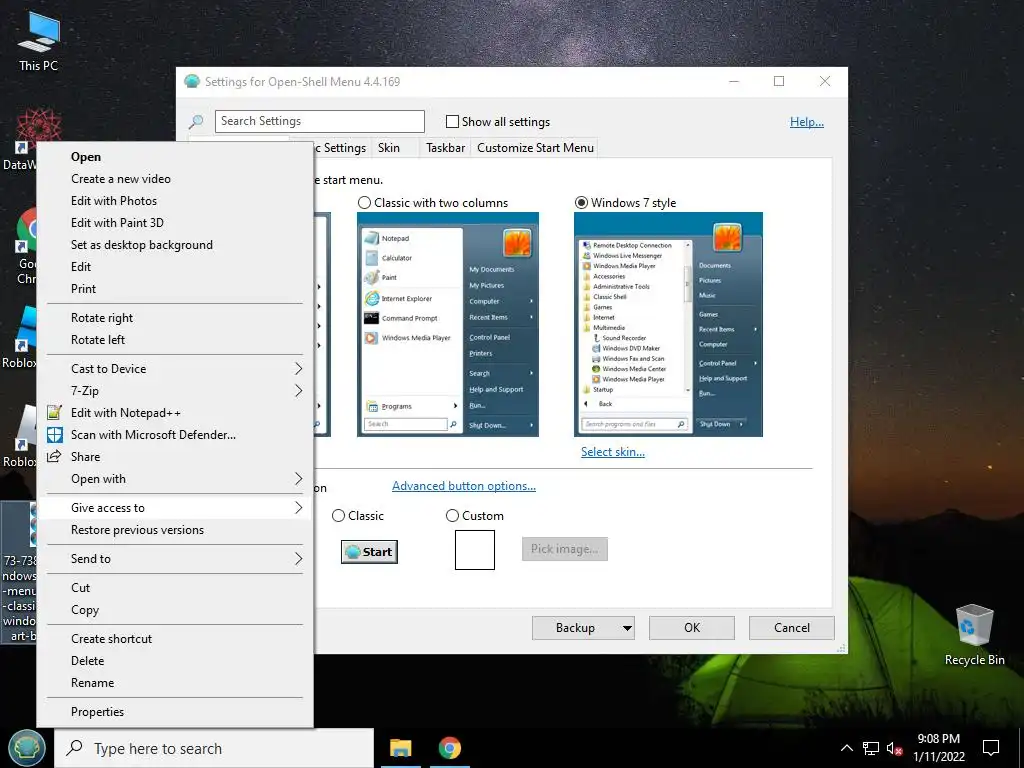Choose Delete from context menu
The height and width of the screenshot is (768, 1024).
point(175,661)
